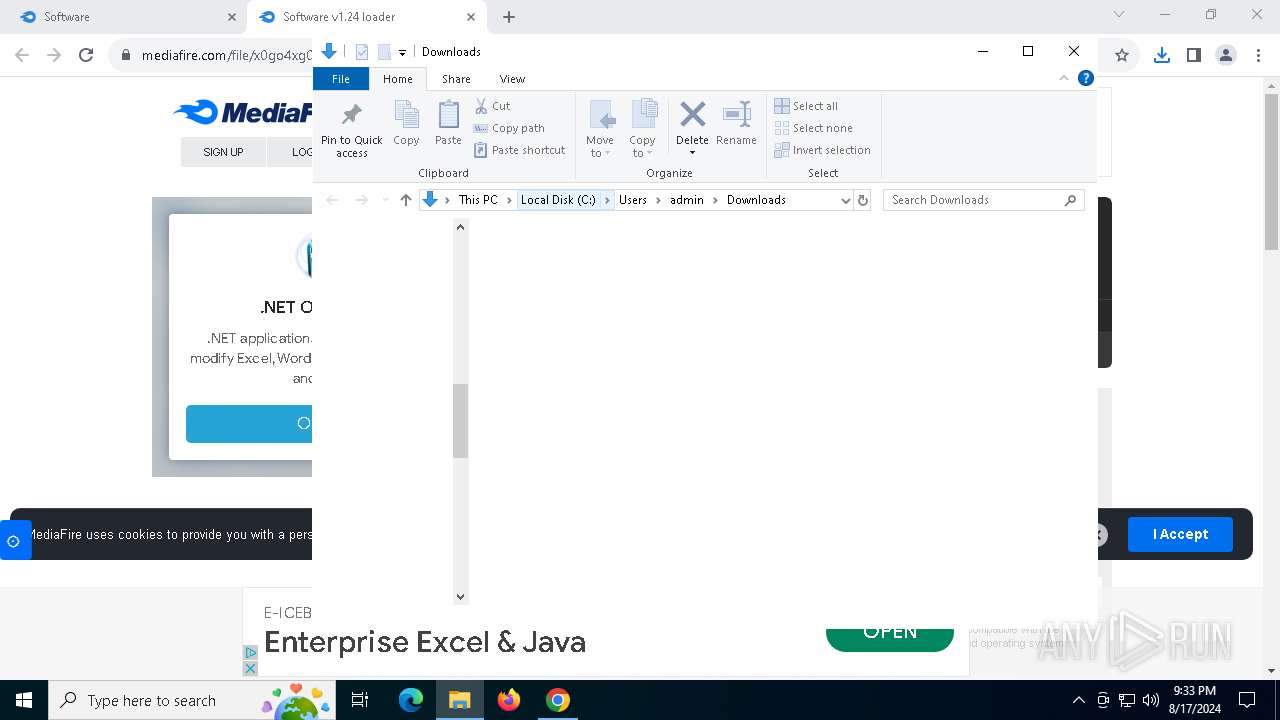Open Chrome side panel icon
1280x720 pixels.
(x=1193, y=56)
